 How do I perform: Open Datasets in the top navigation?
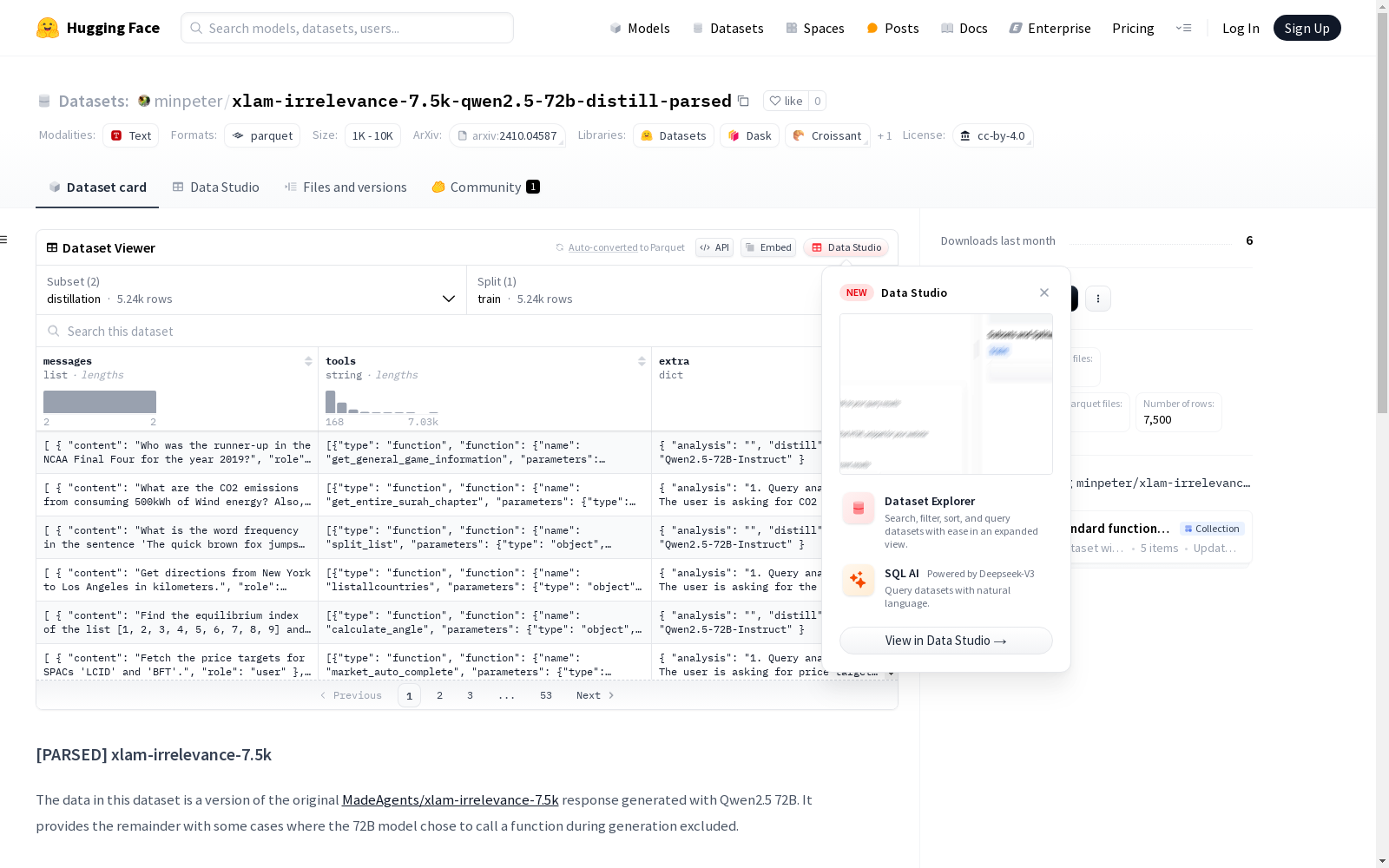click(727, 28)
